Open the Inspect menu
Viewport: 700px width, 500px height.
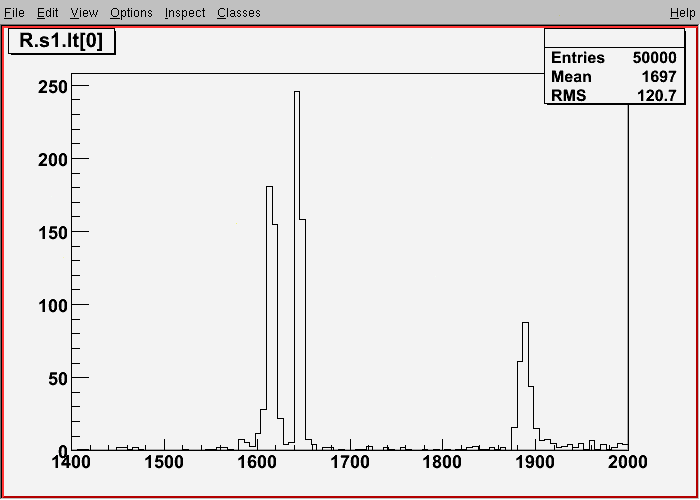tap(185, 13)
